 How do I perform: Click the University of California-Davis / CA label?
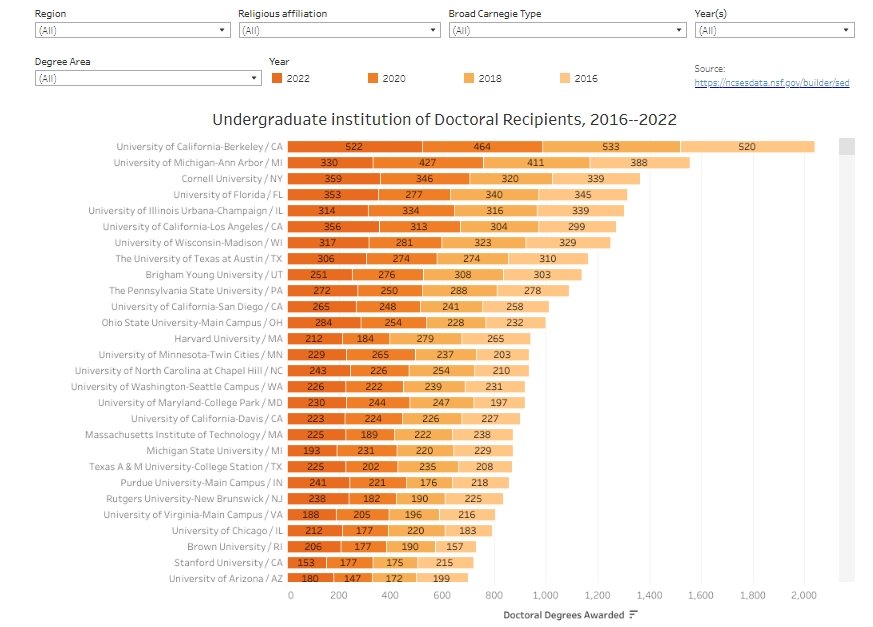click(207, 419)
